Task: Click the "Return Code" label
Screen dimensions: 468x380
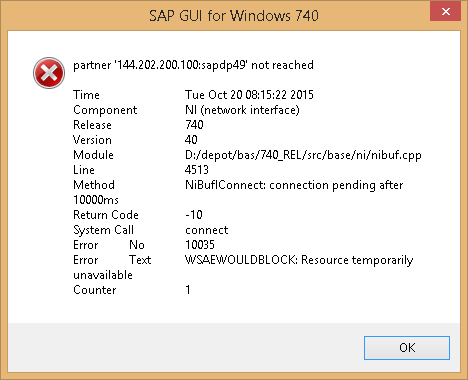Action: click(x=106, y=215)
